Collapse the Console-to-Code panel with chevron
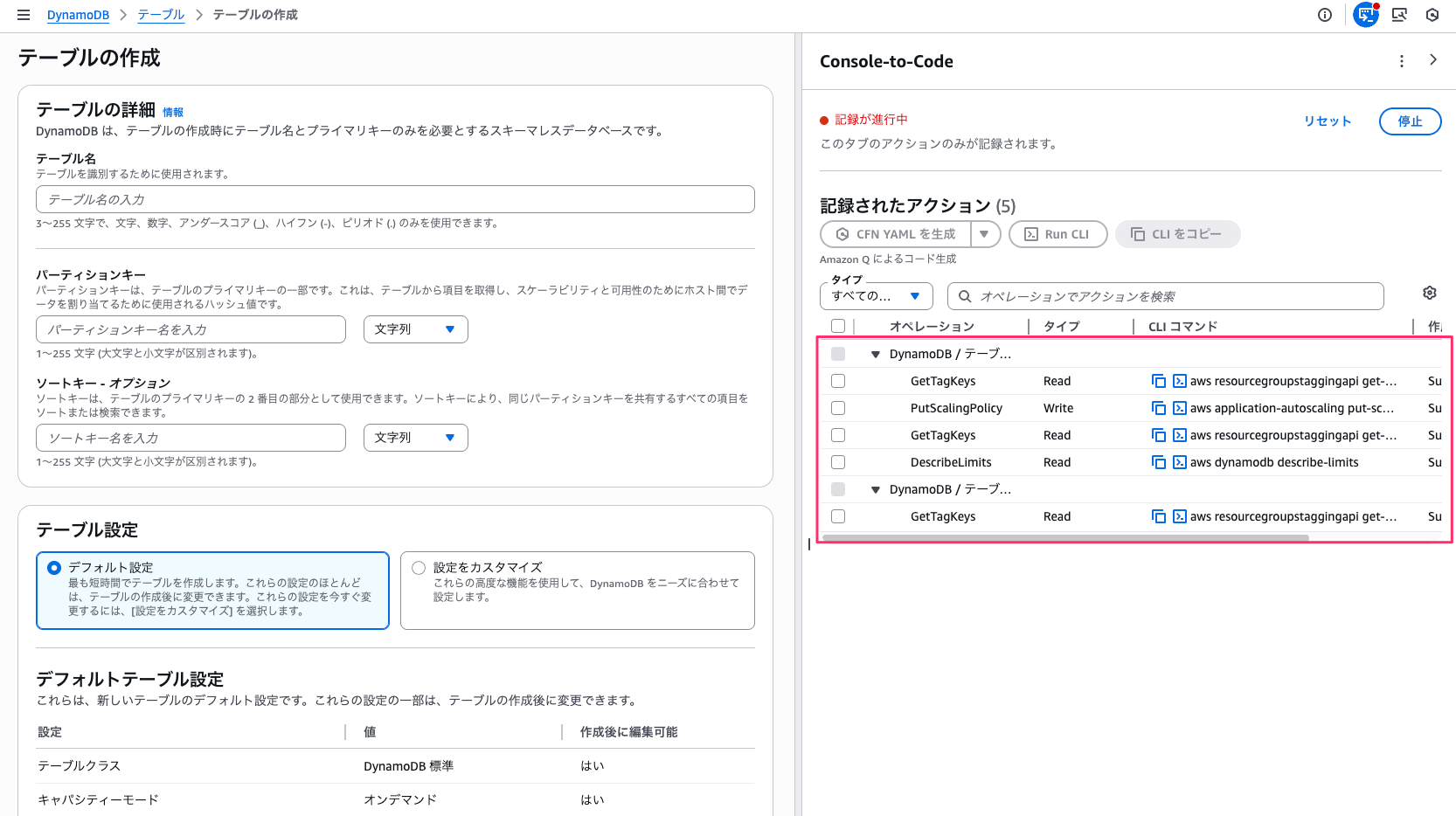The height and width of the screenshot is (816, 1456). (x=1433, y=59)
